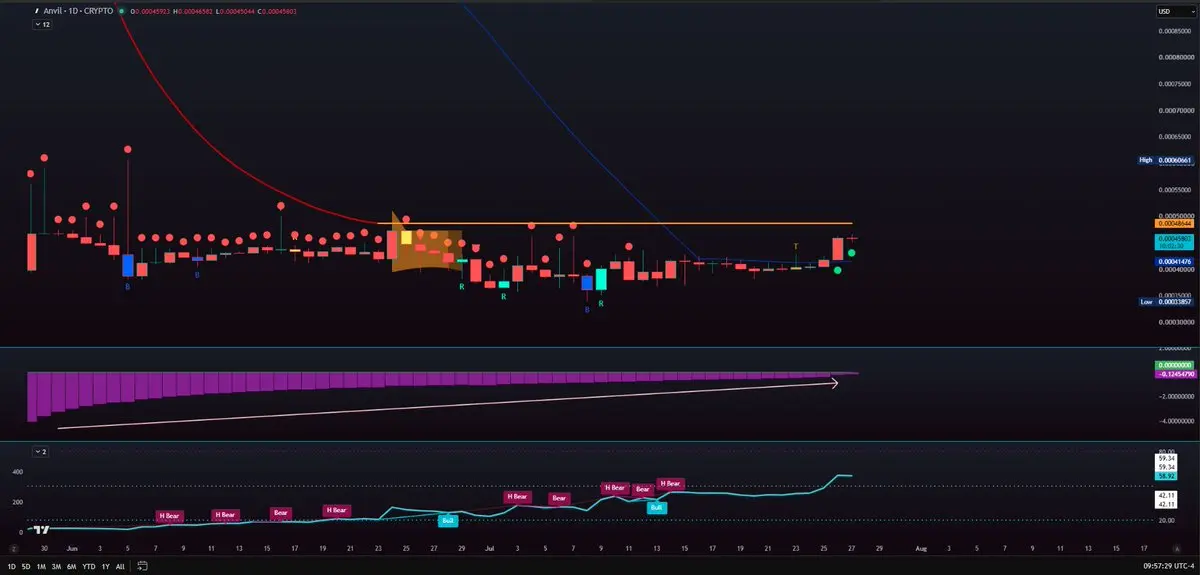Click the timezone icon left of the date axis
Screen dimensions: 1200x575
click(x=16, y=549)
